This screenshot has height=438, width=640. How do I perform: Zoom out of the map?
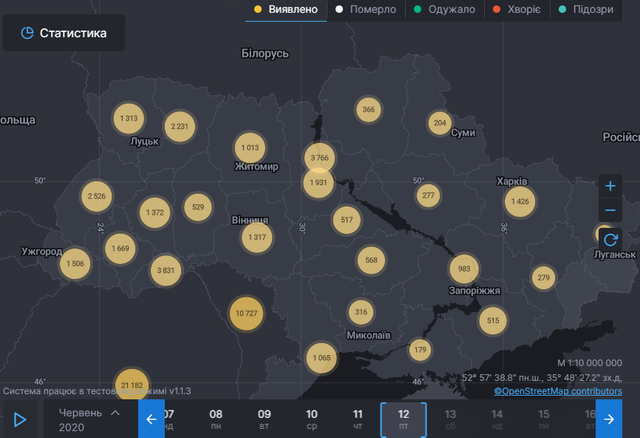611,210
